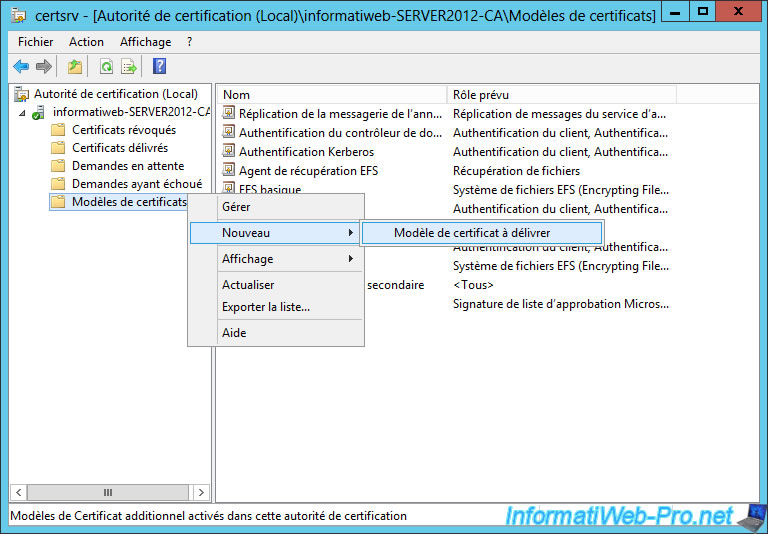Click the Forward arrow toolbar icon
Viewport: 768px width, 534px height.
(44, 66)
